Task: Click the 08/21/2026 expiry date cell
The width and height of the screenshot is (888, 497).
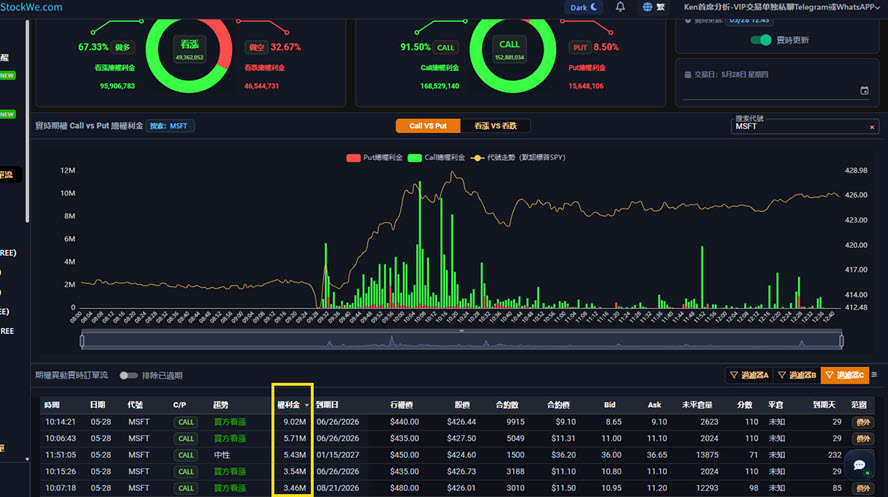Action: point(336,487)
